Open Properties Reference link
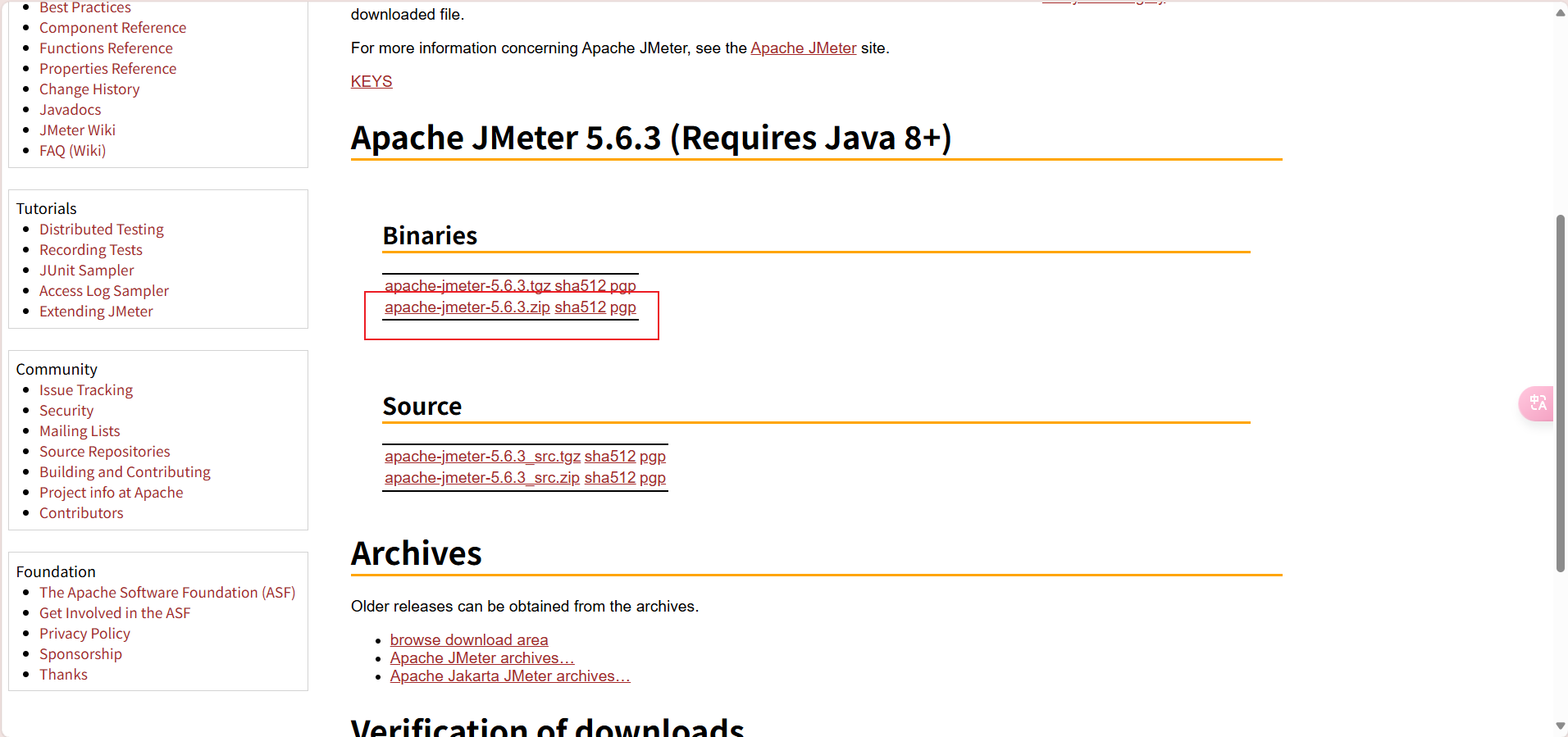This screenshot has height=737, width=1568. click(x=107, y=69)
